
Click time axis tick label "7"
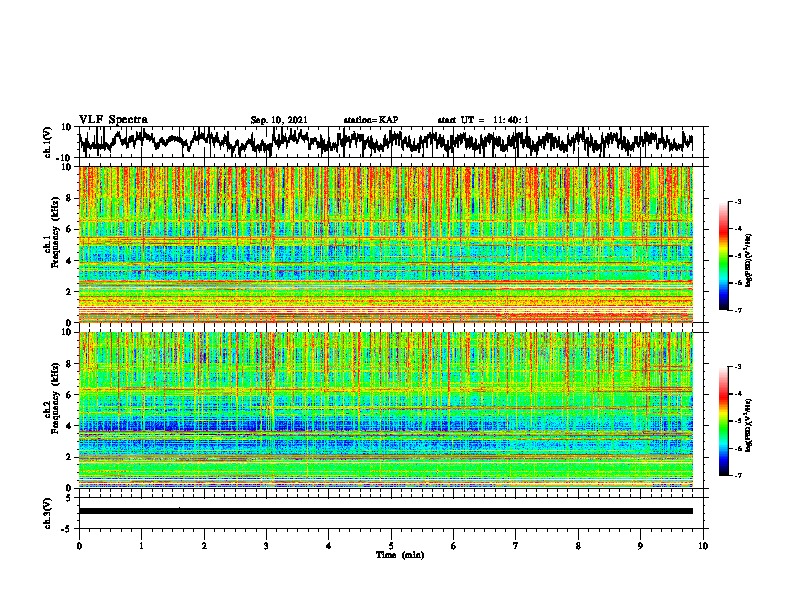pos(516,546)
